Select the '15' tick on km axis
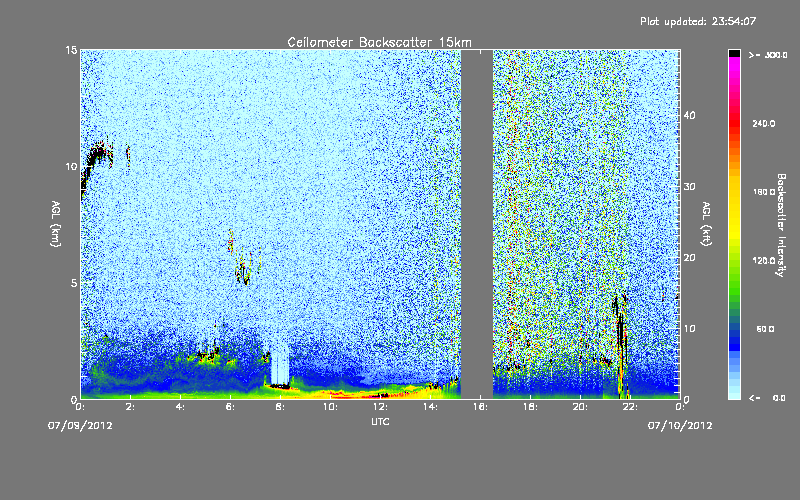This screenshot has width=800, height=500. (x=71, y=50)
